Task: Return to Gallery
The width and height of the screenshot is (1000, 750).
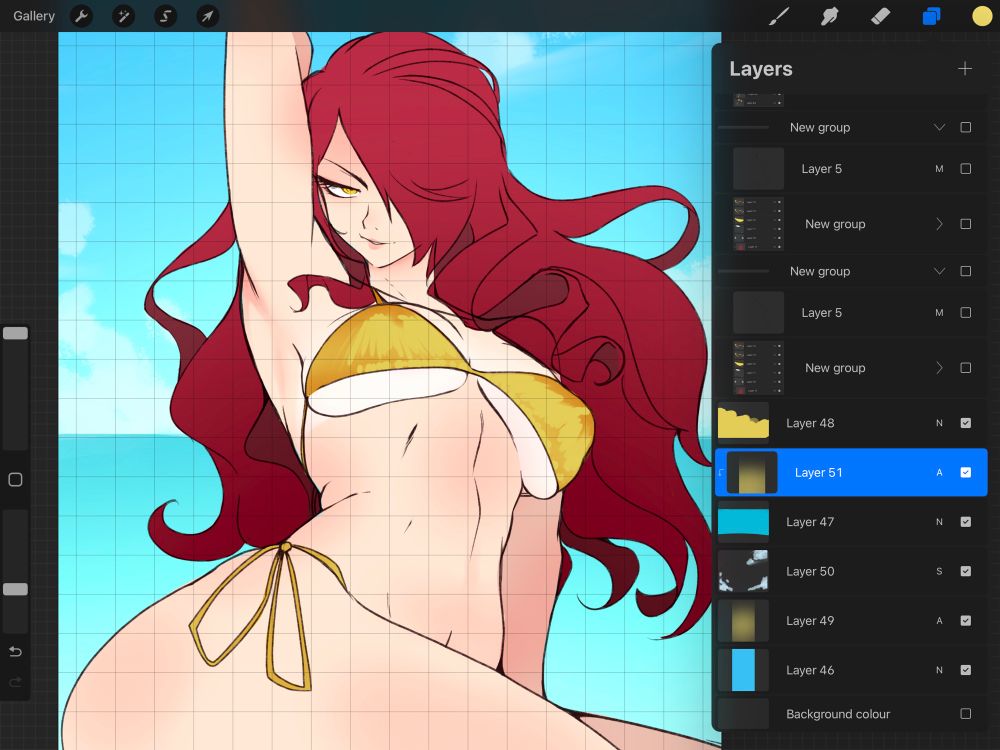Action: click(x=34, y=16)
